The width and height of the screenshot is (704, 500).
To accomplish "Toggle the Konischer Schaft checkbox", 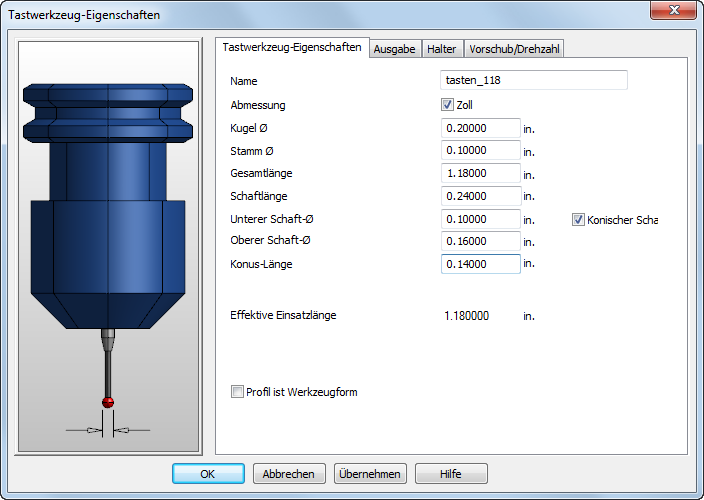I will click(578, 220).
